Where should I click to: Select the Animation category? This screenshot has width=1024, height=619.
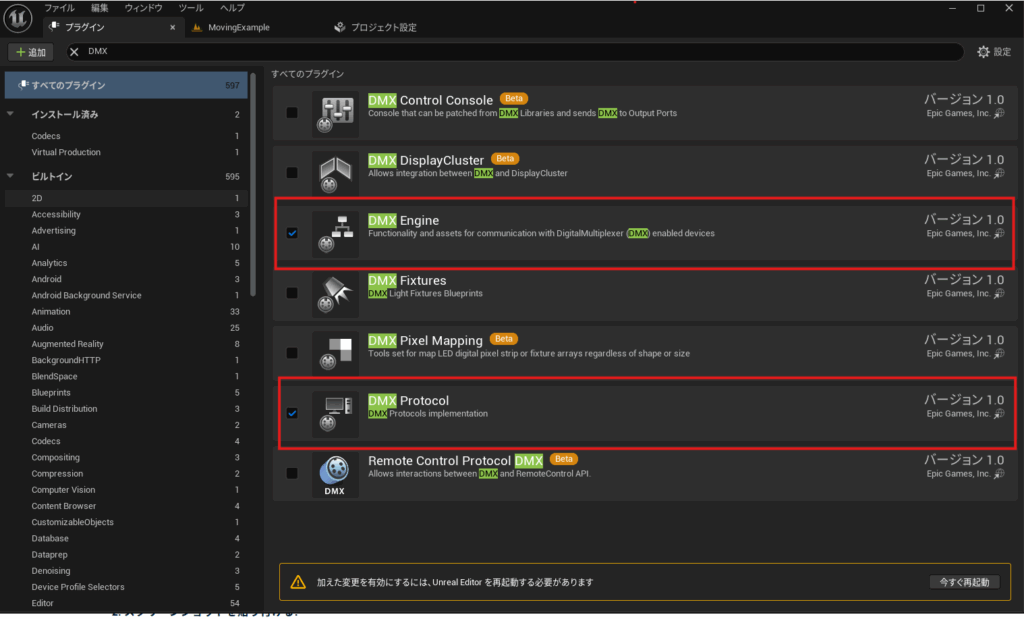coord(126,311)
